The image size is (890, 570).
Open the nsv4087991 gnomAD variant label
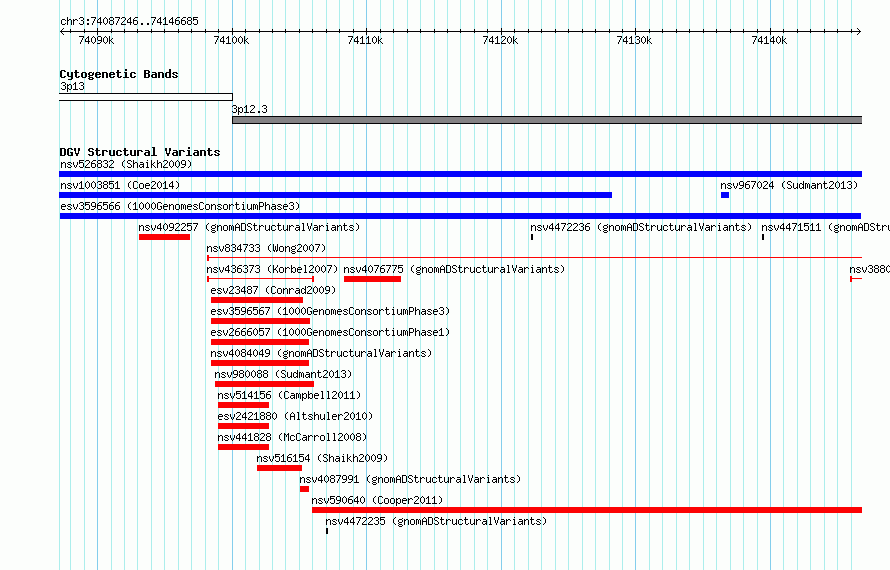coord(410,479)
